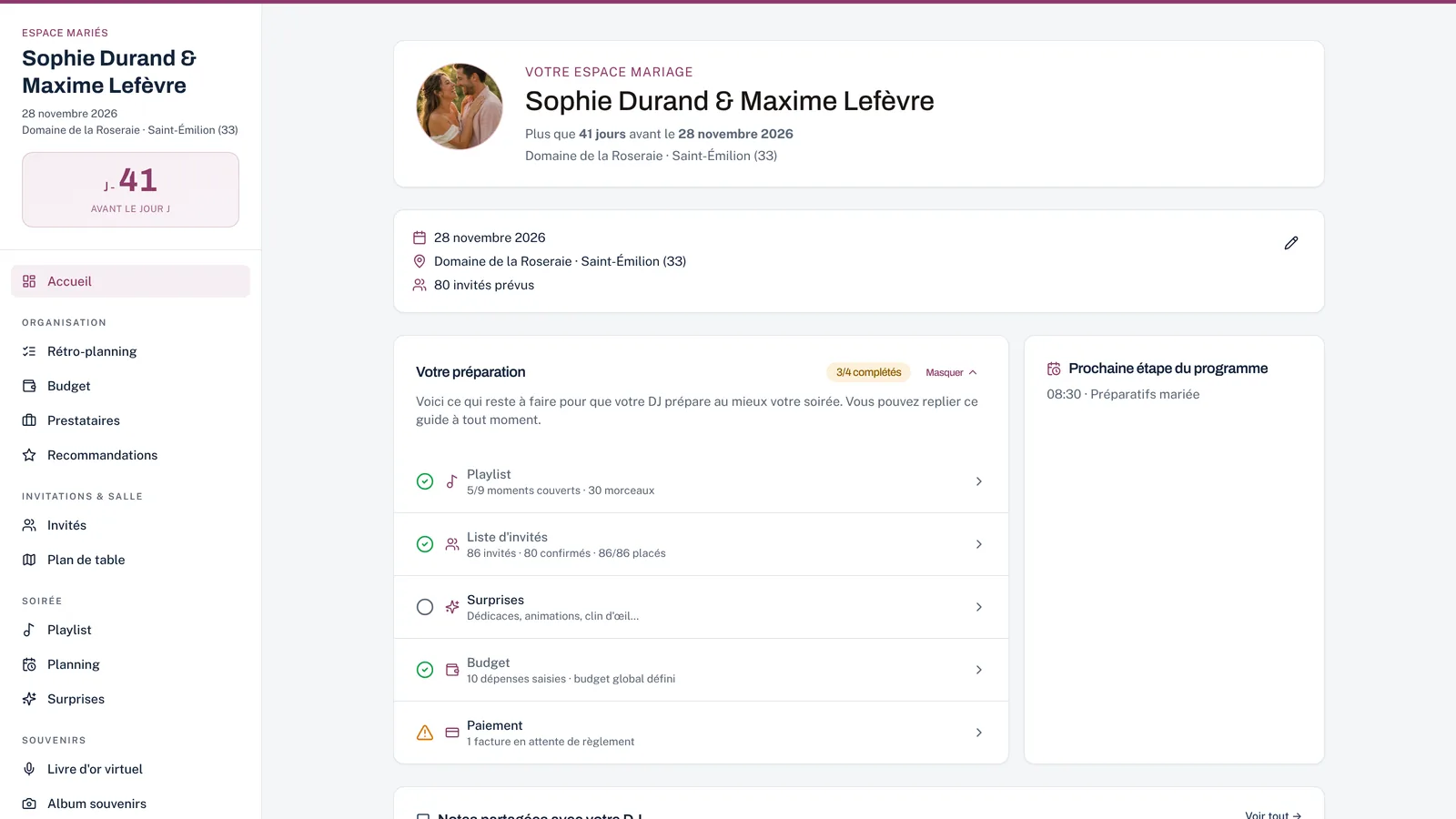Viewport: 1456px width, 819px height.
Task: Click the J-41 countdown card
Action: (130, 189)
